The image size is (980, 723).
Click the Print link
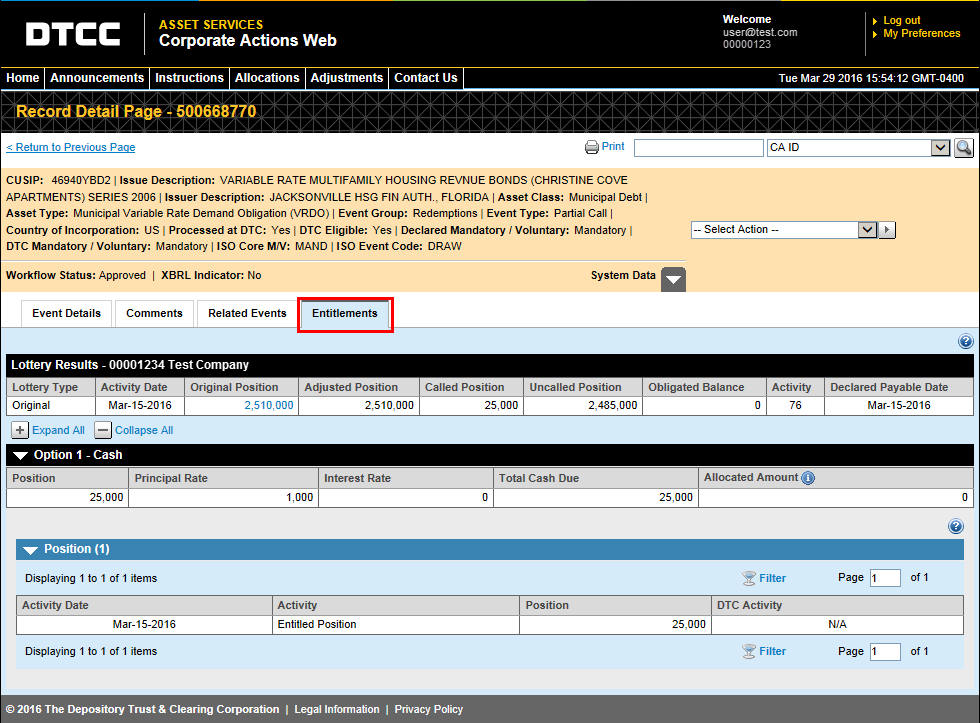(612, 146)
